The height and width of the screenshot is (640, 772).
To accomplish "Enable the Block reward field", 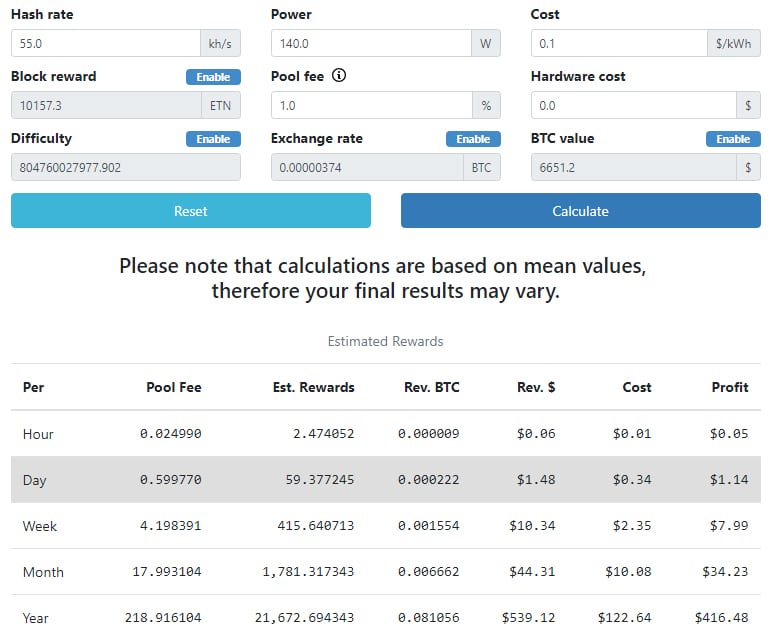I will pos(213,77).
